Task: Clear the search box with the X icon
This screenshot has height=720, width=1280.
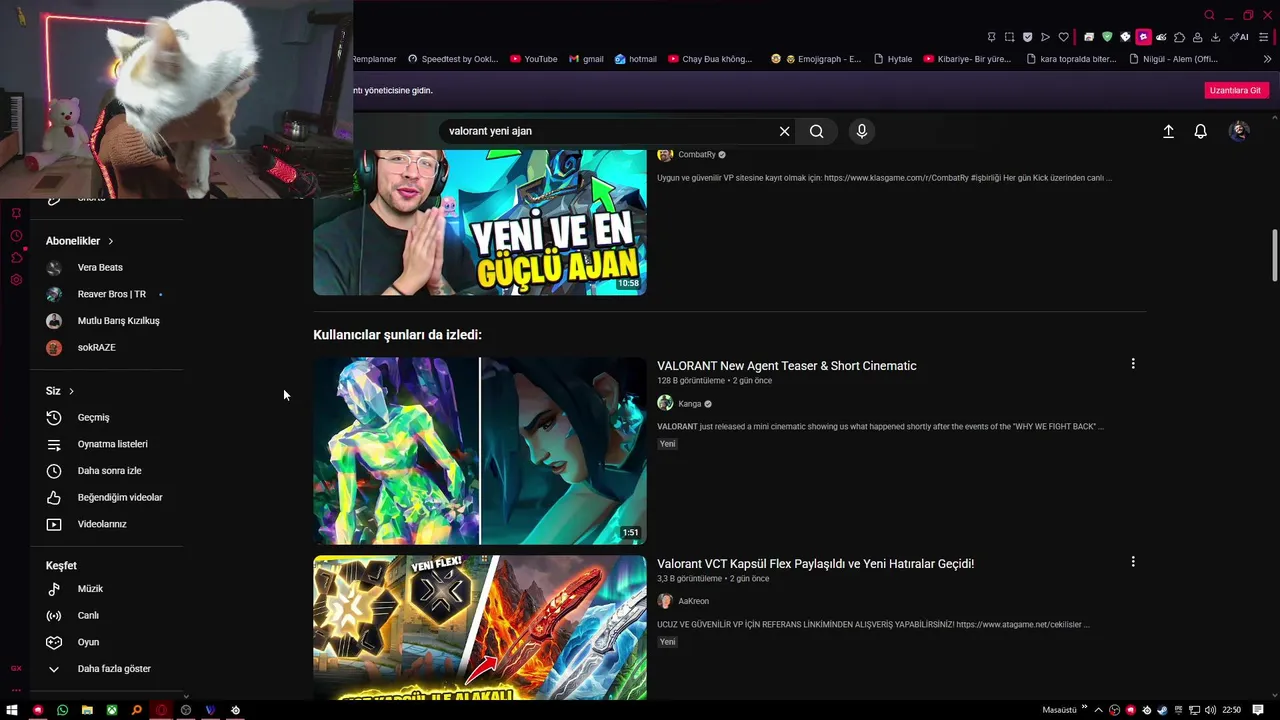Action: click(x=784, y=131)
